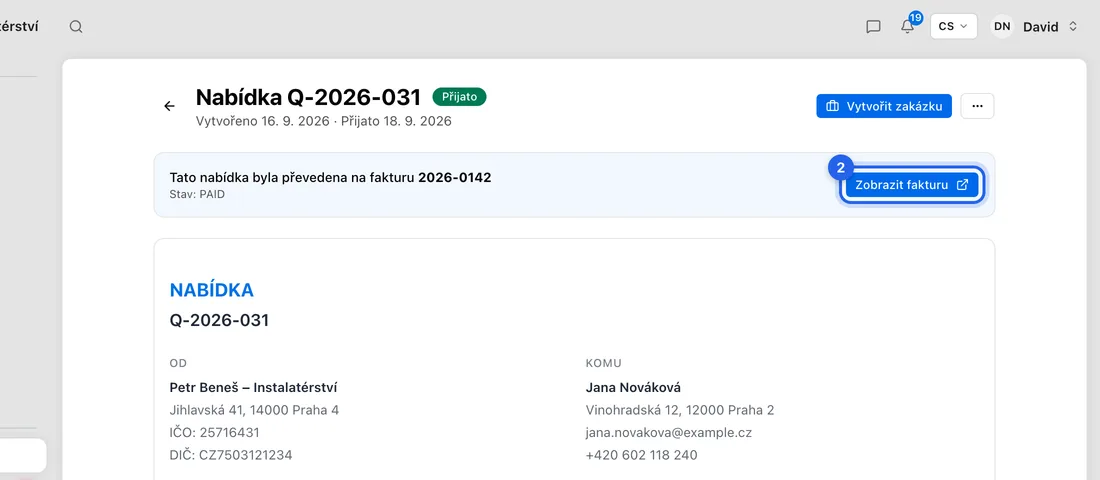Click the recipient name Jana Nováková

click(x=633, y=387)
